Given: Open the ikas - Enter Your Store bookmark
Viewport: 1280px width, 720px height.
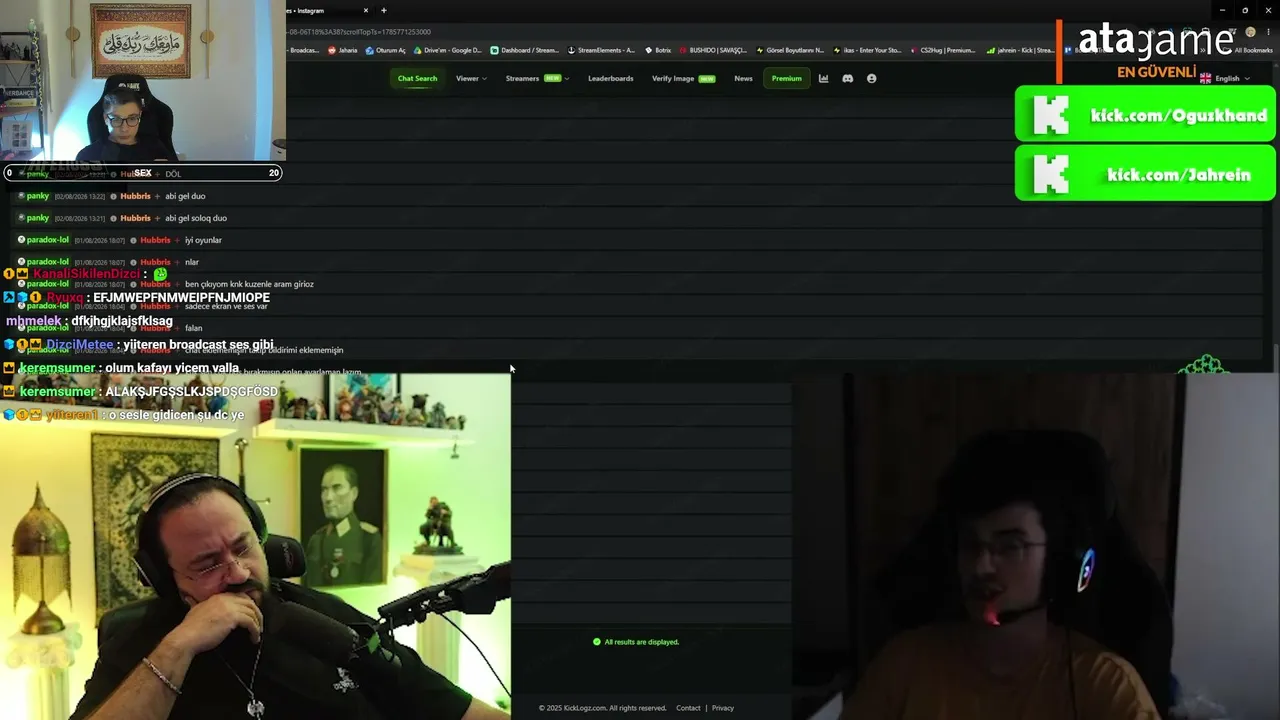Looking at the screenshot, I should (x=867, y=50).
